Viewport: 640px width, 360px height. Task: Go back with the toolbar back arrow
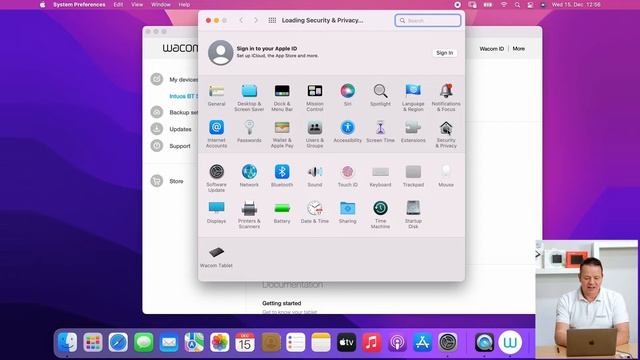[241, 20]
